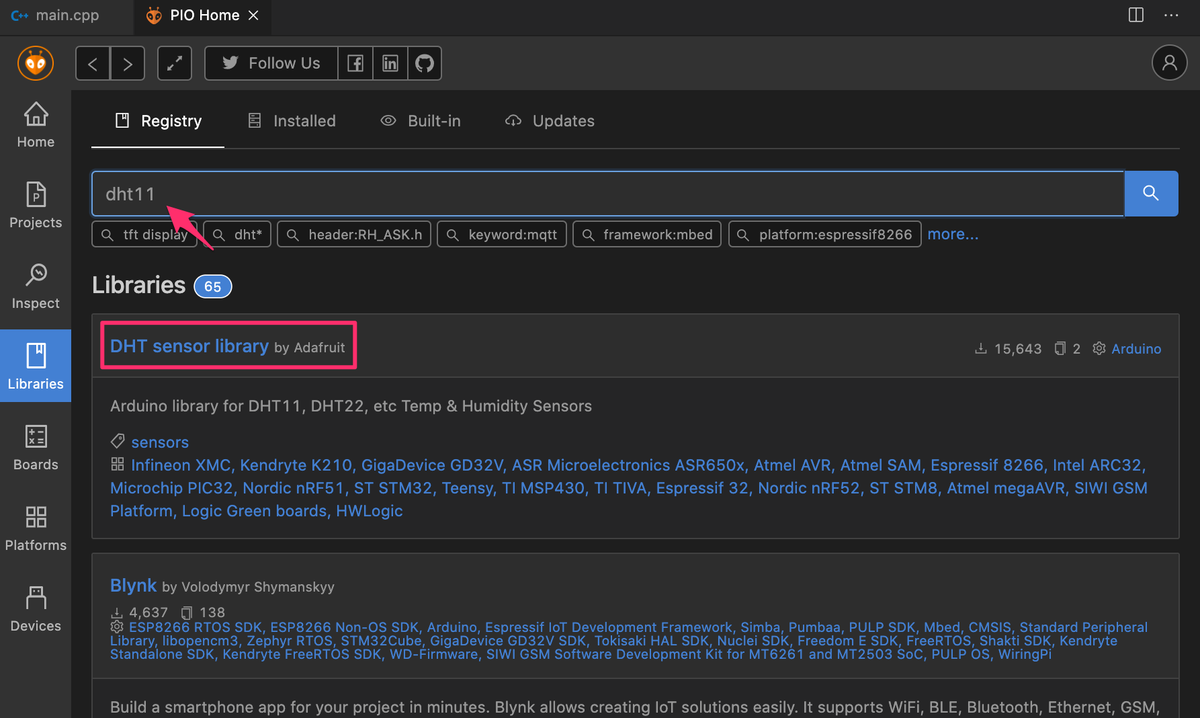The image size is (1200, 718).
Task: Click the Libraries count badge 65
Action: pyautogui.click(x=213, y=286)
